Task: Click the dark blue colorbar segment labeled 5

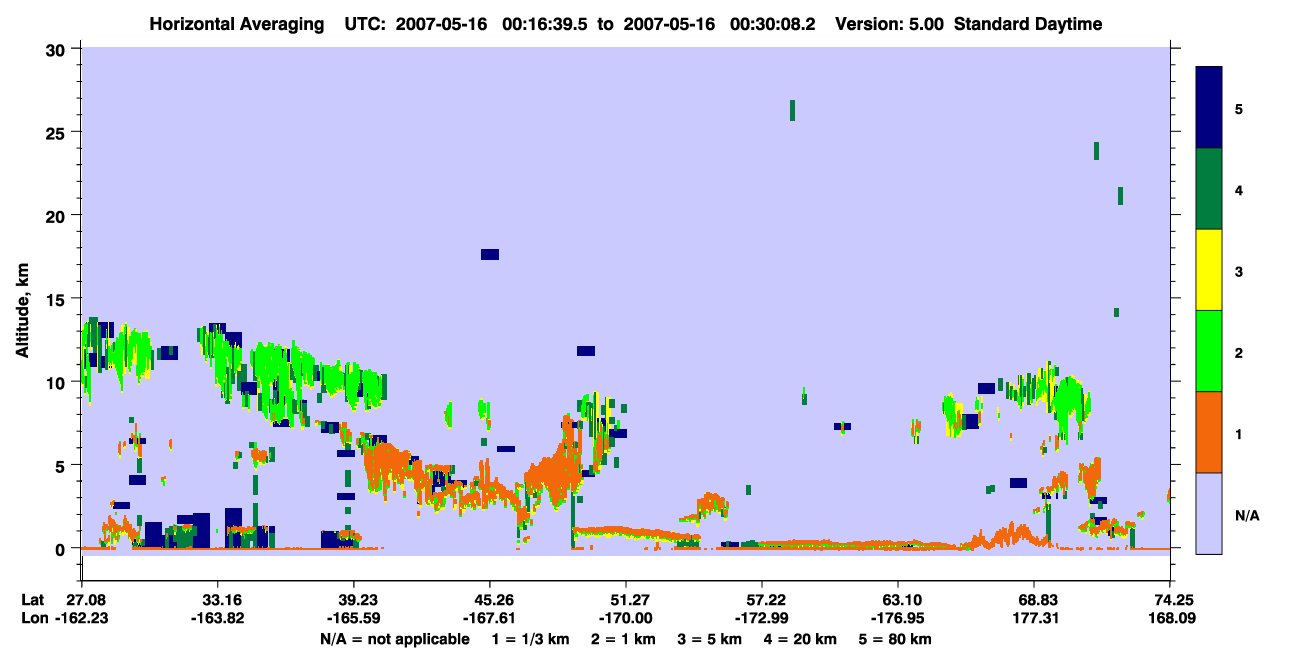Action: 1209,108
